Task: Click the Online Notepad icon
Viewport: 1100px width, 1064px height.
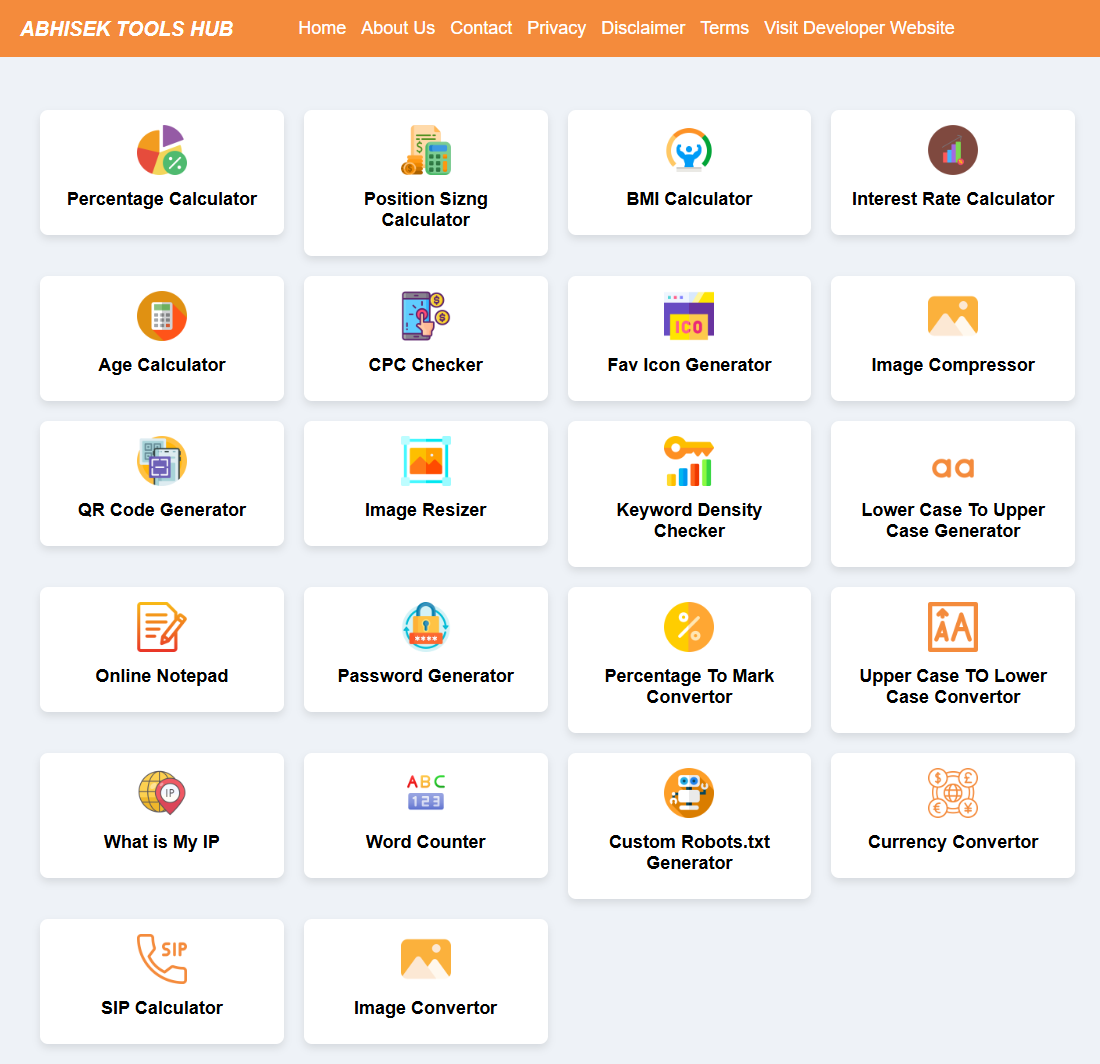Action: click(162, 628)
